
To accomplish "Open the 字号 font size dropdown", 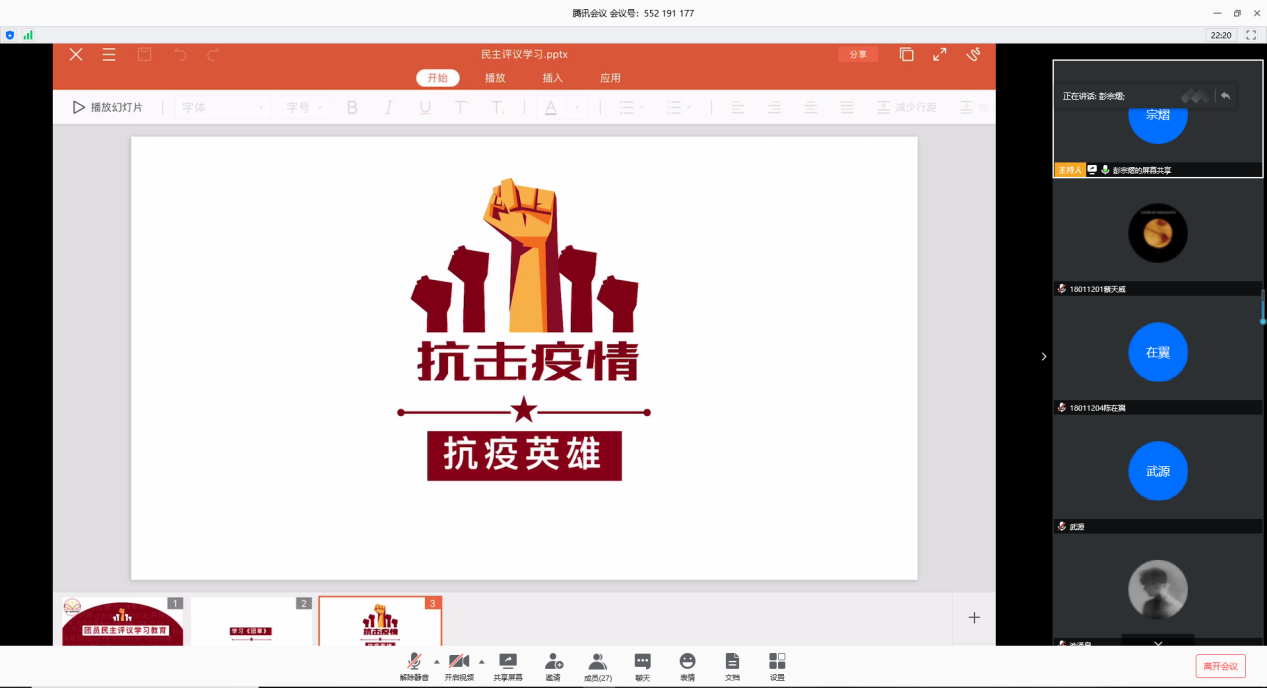I will click(304, 107).
